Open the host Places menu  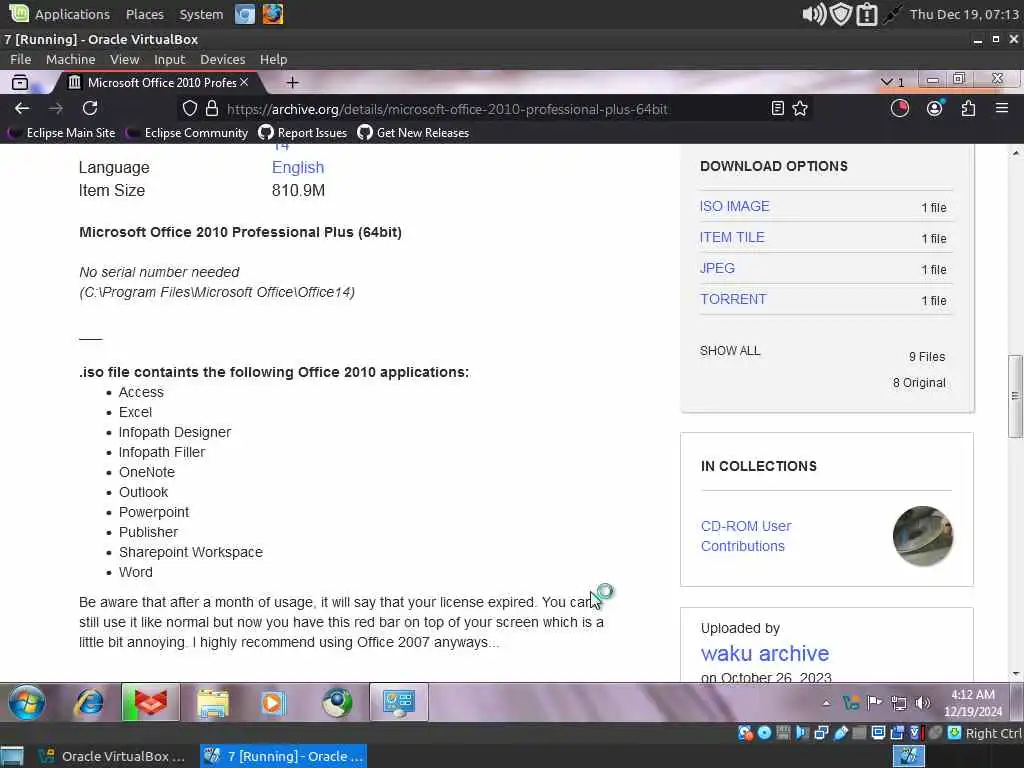144,14
